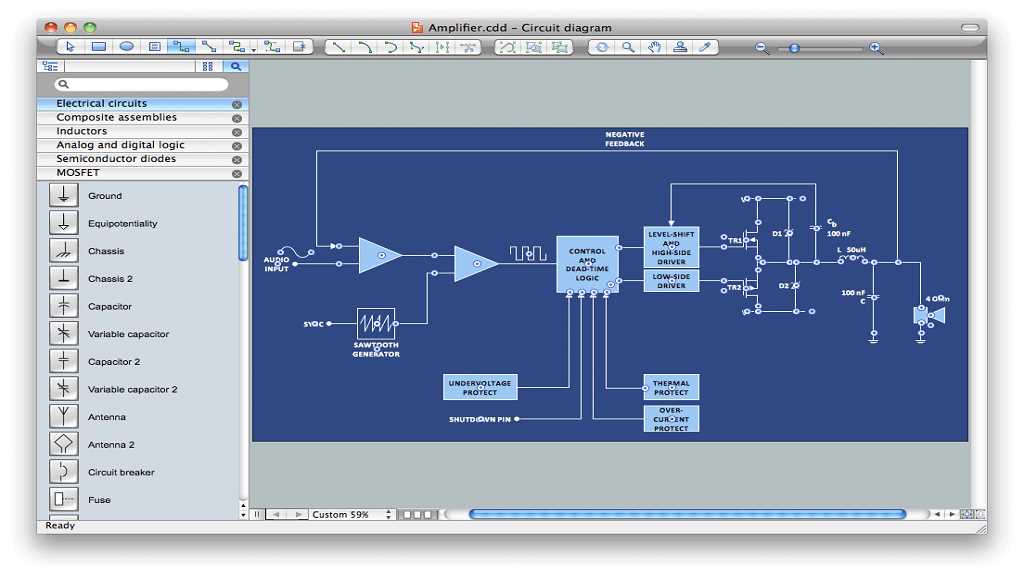Pick the Ground symbol

pos(63,195)
